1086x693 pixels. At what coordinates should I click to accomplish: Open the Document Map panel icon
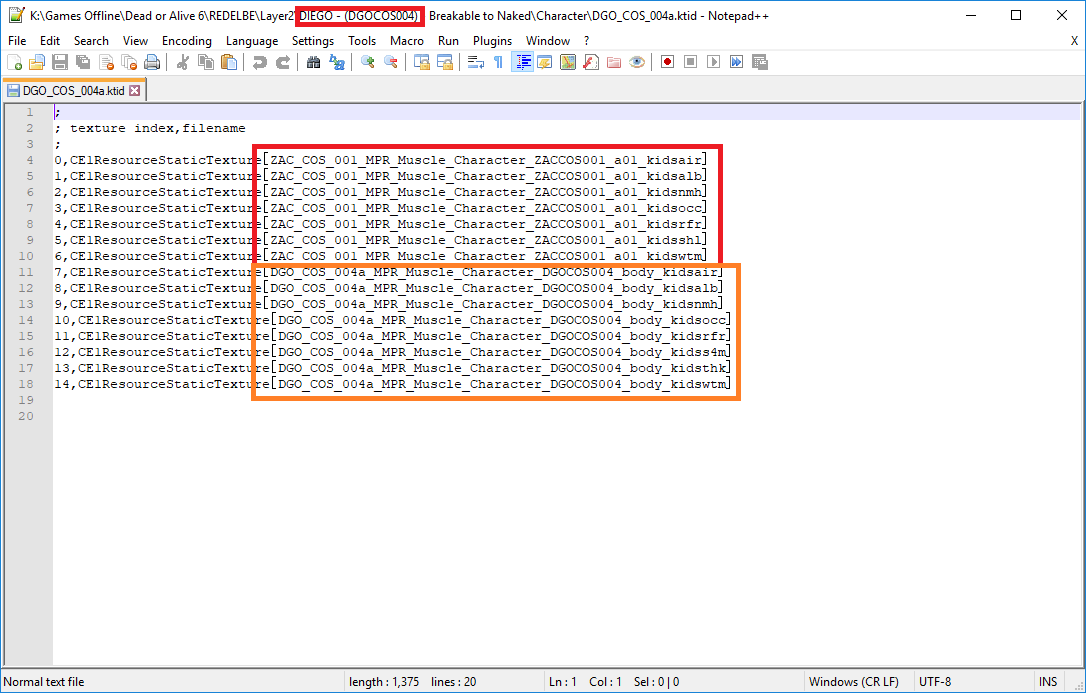(x=568, y=62)
